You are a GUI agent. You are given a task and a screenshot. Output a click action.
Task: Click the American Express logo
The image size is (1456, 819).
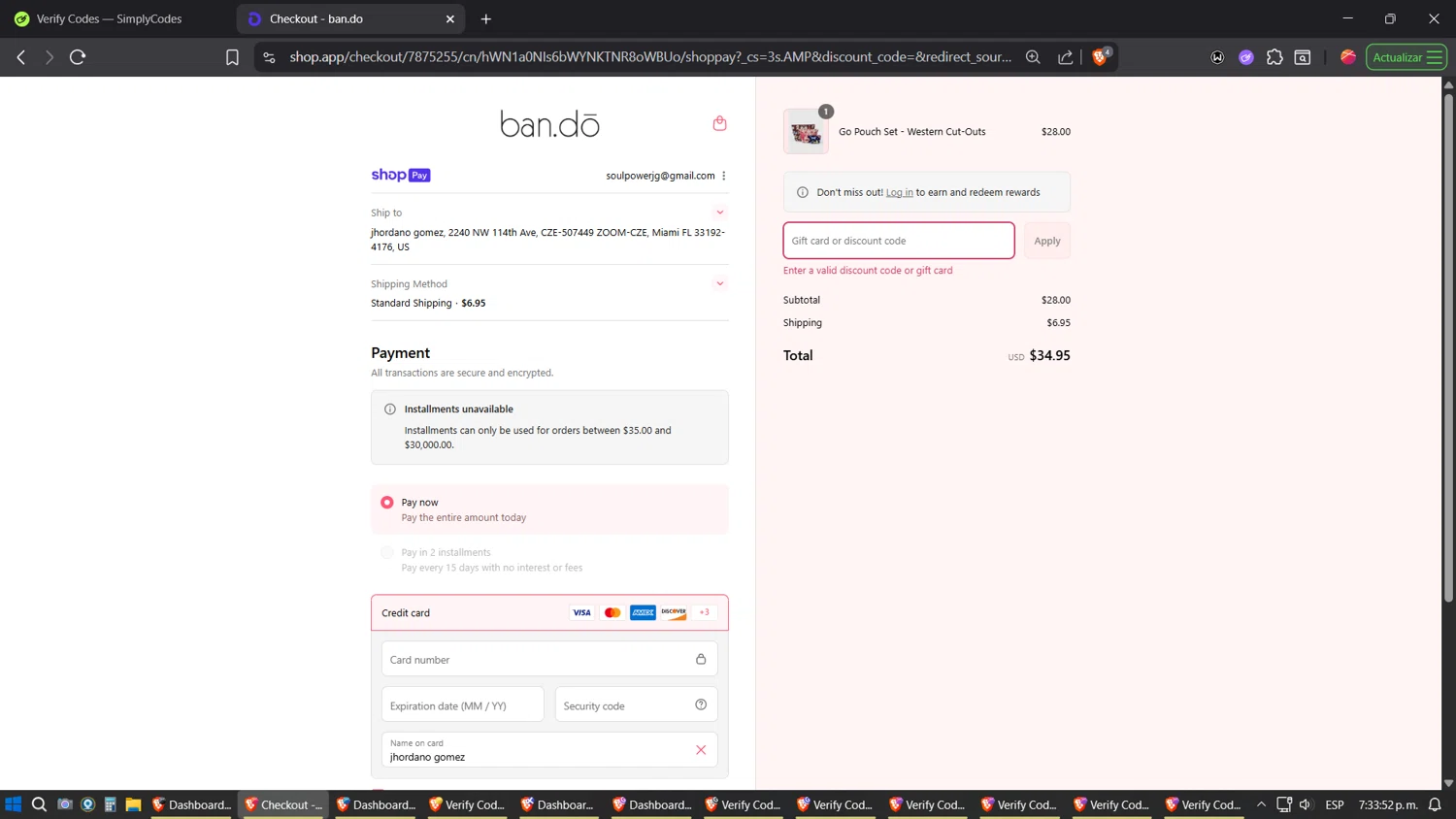click(643, 612)
